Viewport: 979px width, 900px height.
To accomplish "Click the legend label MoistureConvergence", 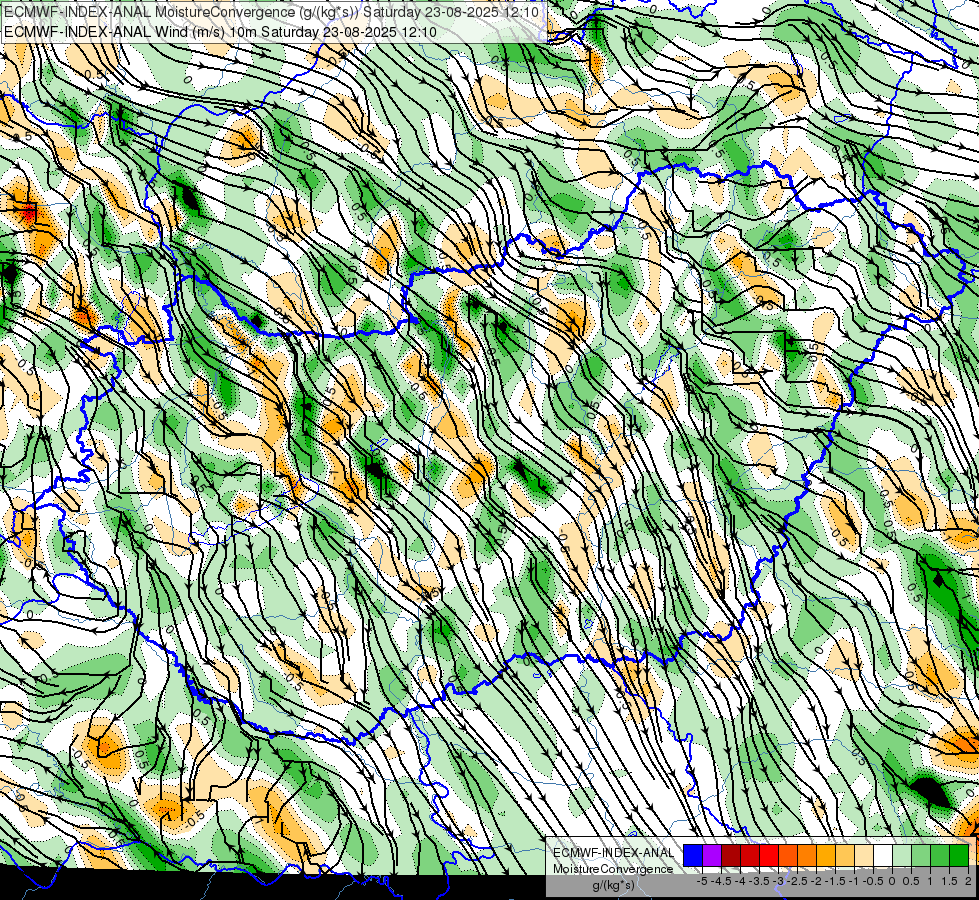I will click(613, 869).
